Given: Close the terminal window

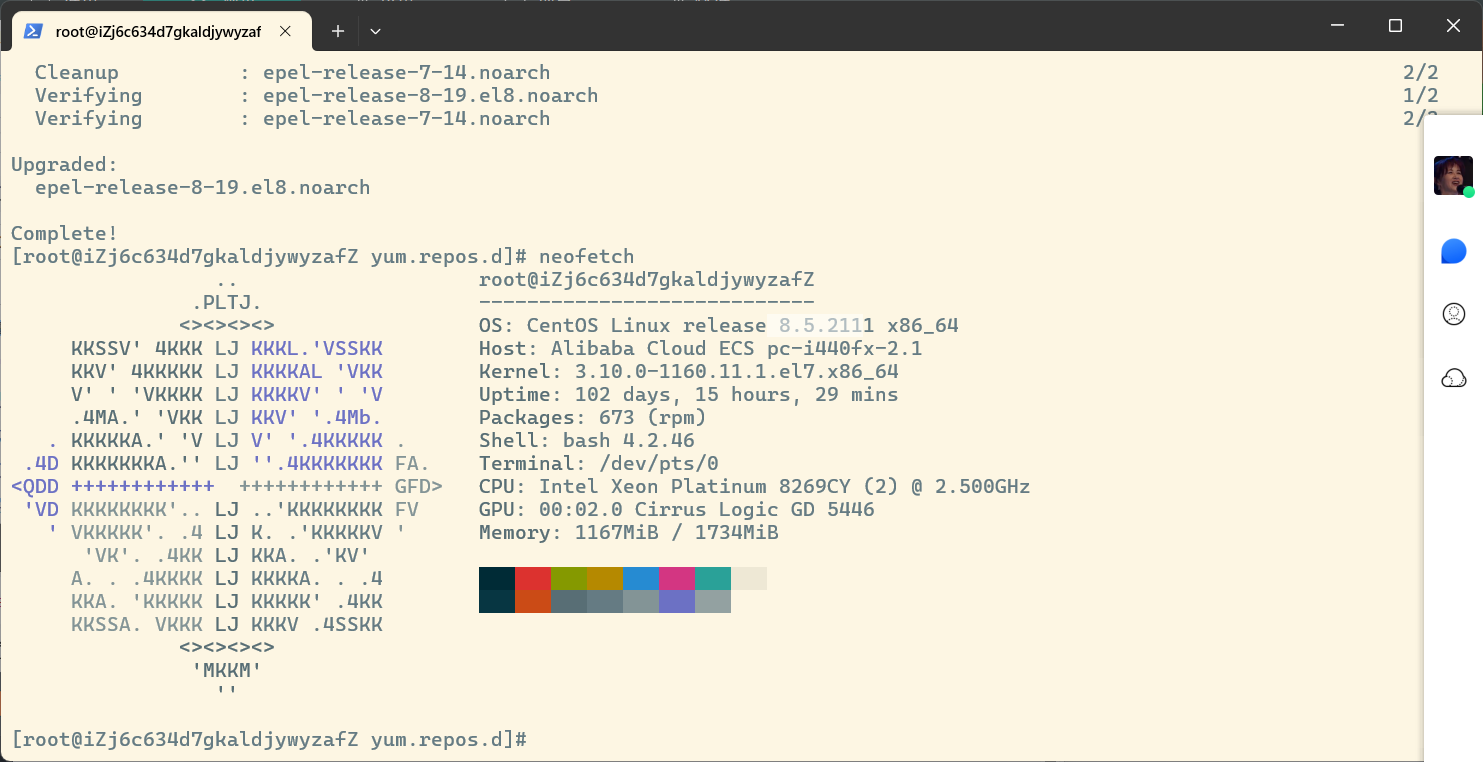Looking at the screenshot, I should pyautogui.click(x=1453, y=26).
